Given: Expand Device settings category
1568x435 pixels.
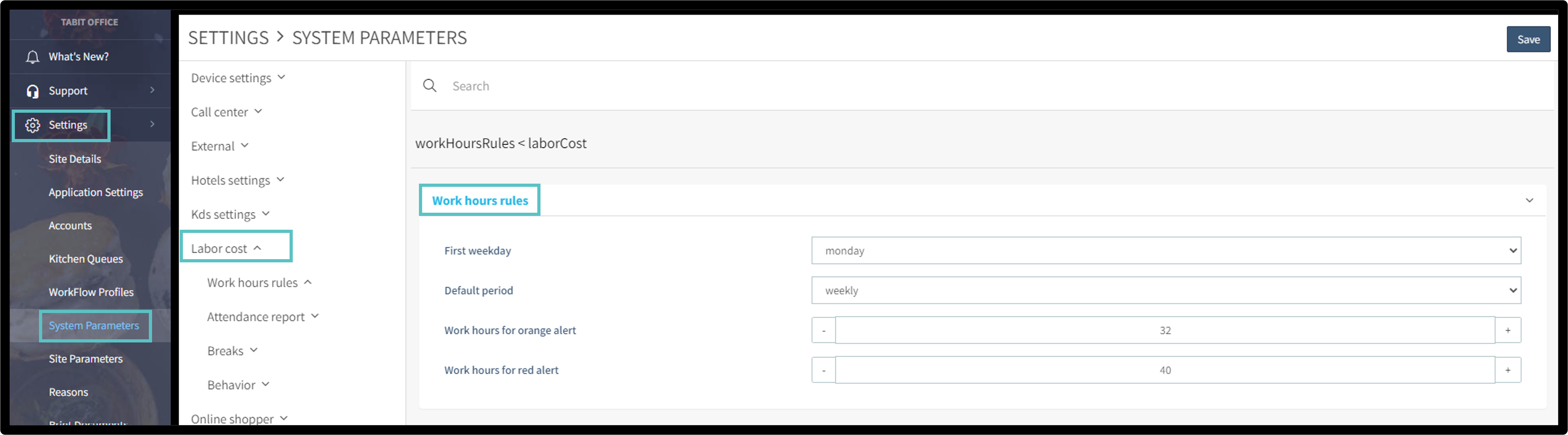Looking at the screenshot, I should (x=237, y=78).
